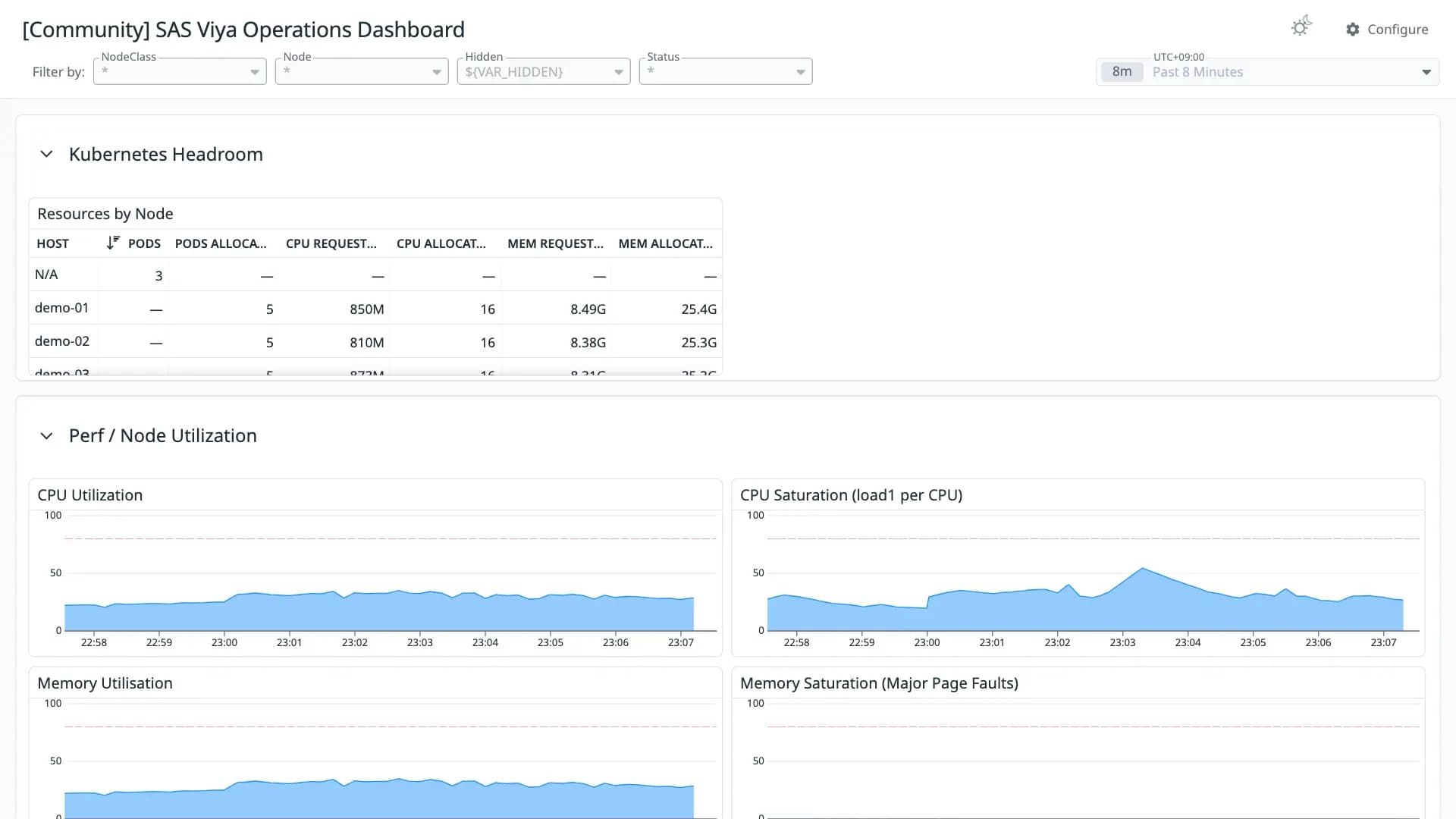The image size is (1456, 819).
Task: Collapse the Perf / Node Utilization section
Action: tap(46, 436)
